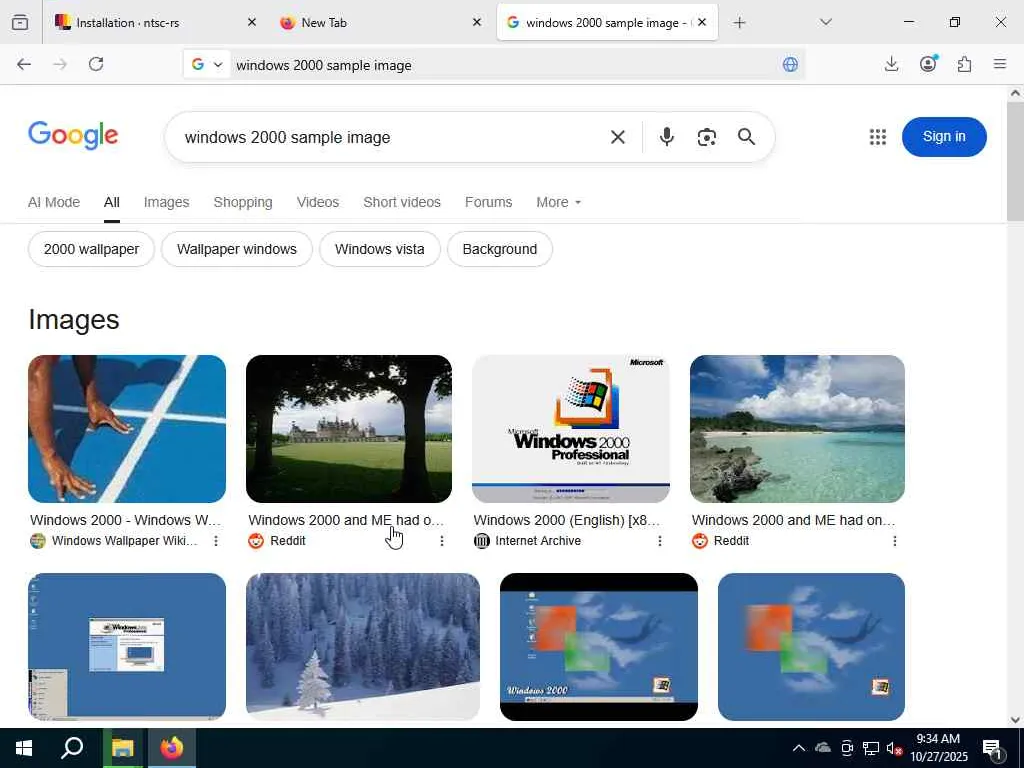
Task: Open the notification center icon
Action: pos(992,749)
